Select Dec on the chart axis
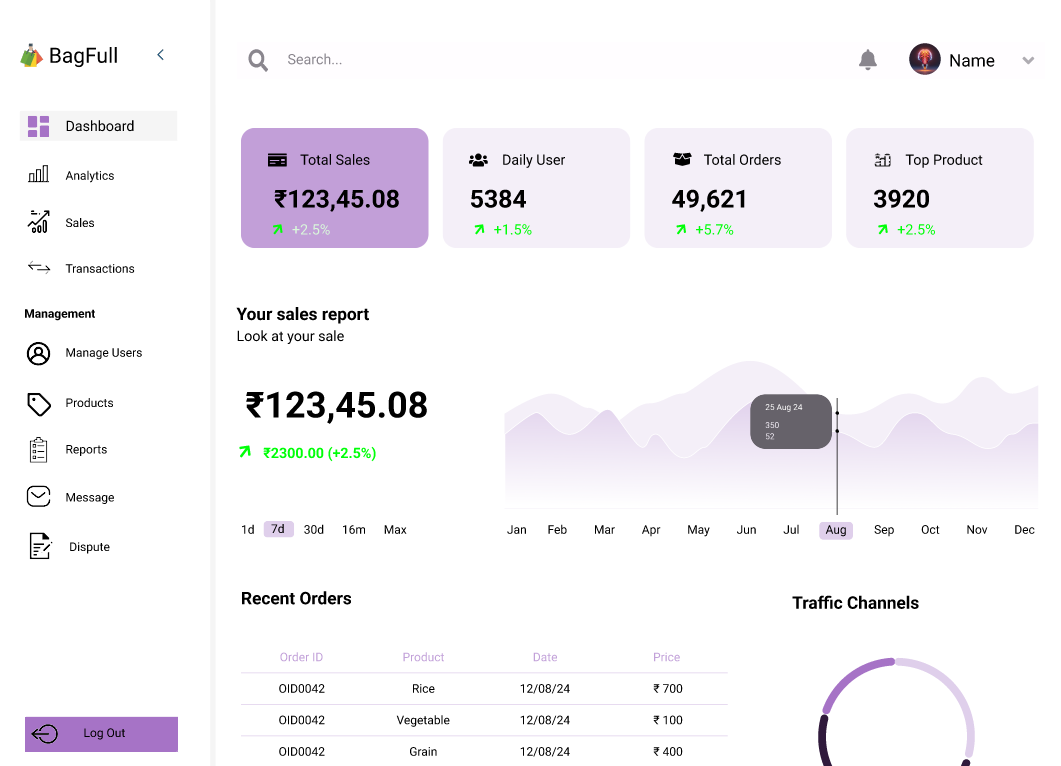Viewport: 1061px width, 766px height. [1024, 530]
